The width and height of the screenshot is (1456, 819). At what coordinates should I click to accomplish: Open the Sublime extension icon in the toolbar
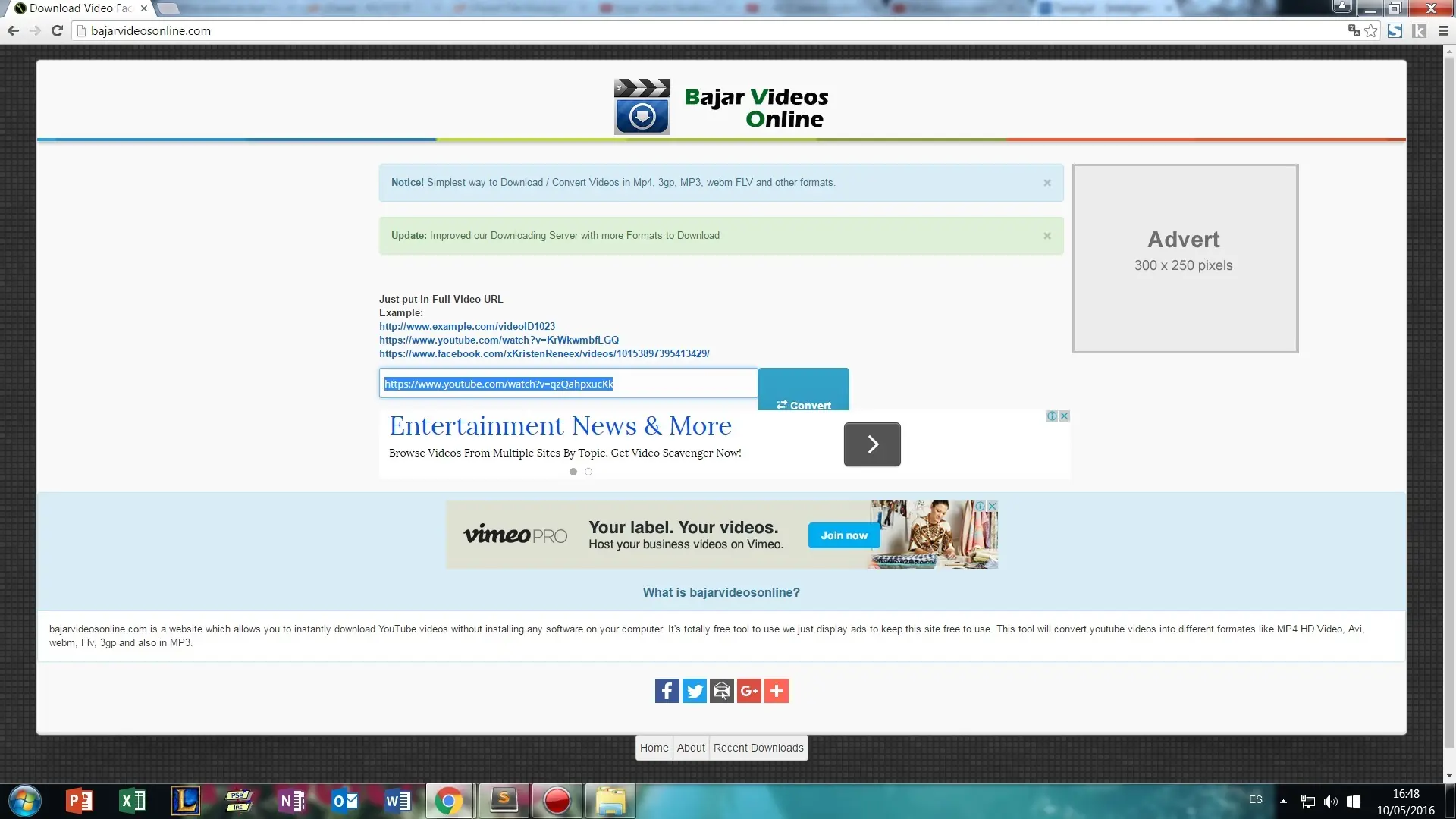1395,31
